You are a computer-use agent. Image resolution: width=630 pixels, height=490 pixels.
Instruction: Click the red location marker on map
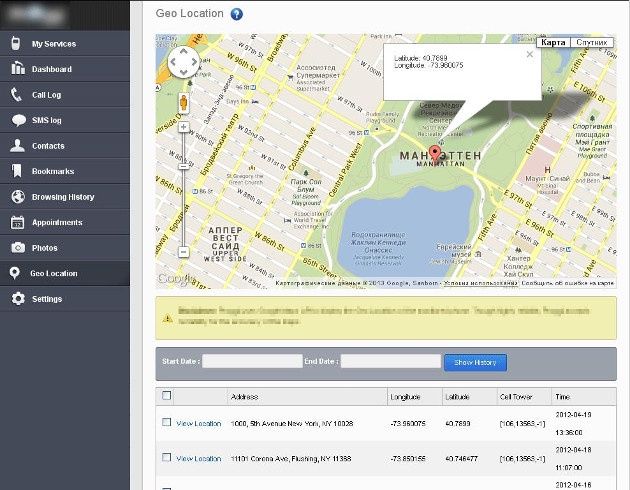pyautogui.click(x=434, y=154)
